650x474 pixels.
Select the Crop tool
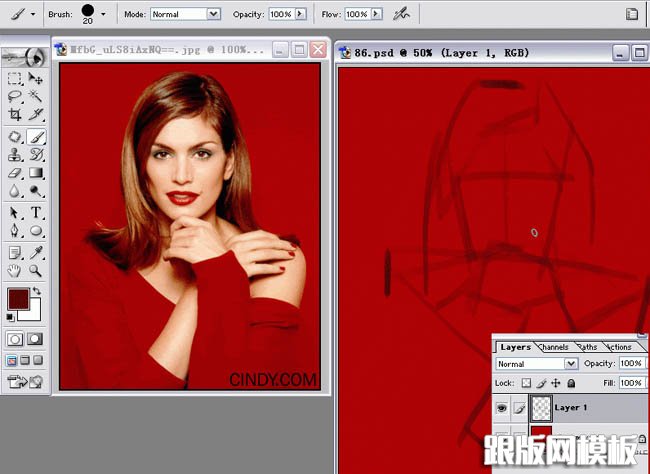click(x=15, y=115)
